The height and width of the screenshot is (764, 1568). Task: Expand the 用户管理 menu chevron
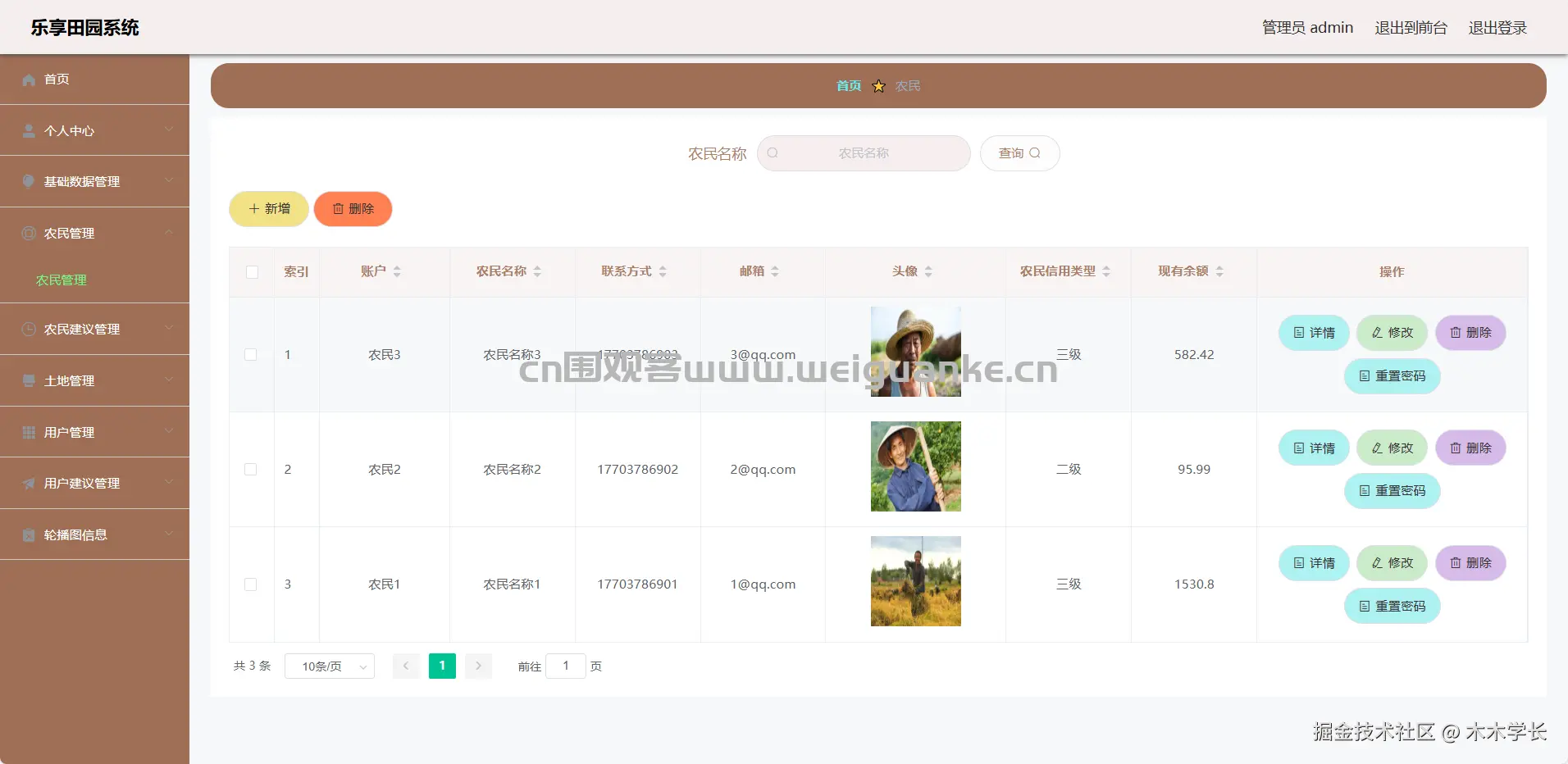(169, 431)
